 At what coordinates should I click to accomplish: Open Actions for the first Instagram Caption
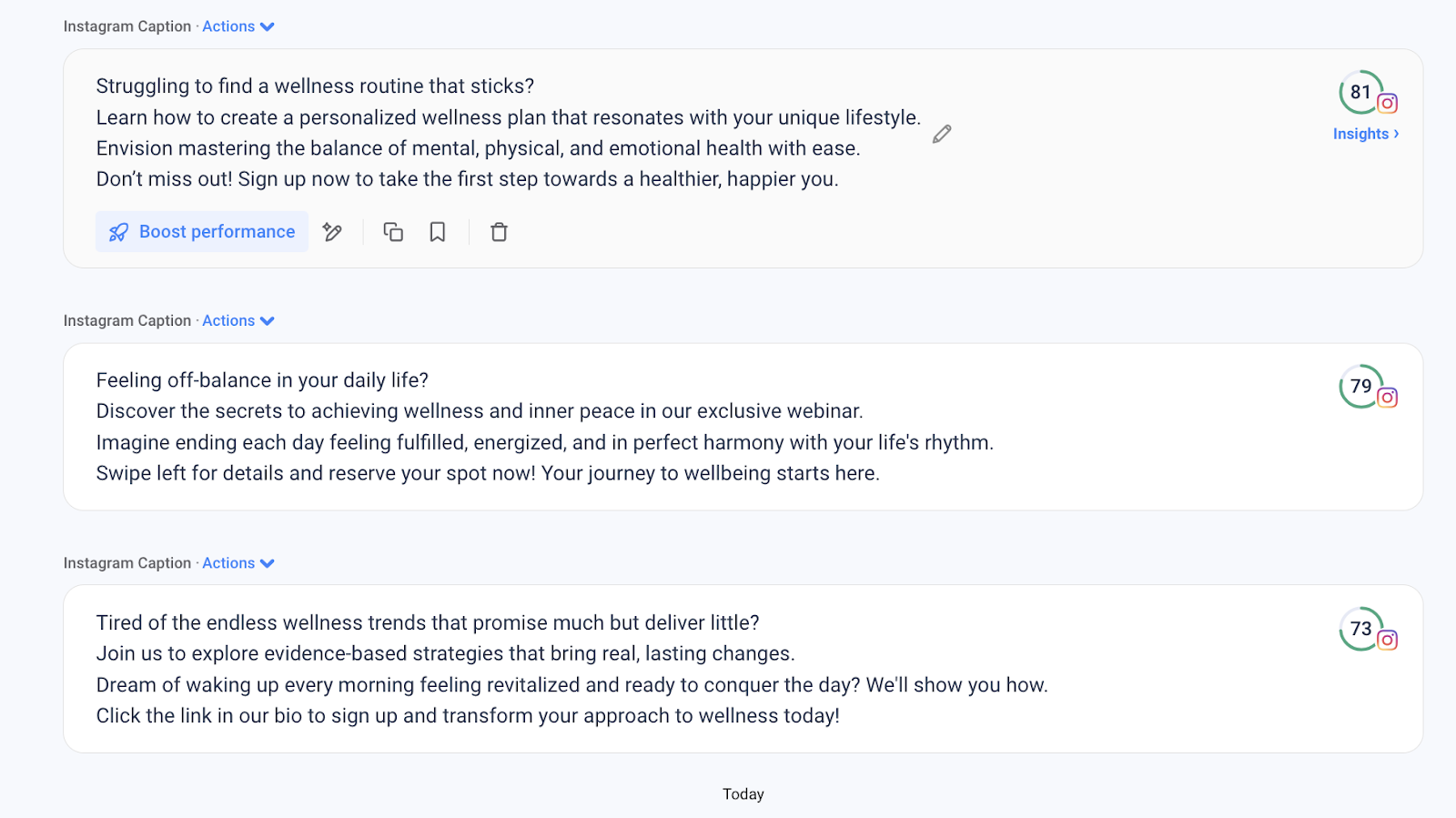(229, 26)
